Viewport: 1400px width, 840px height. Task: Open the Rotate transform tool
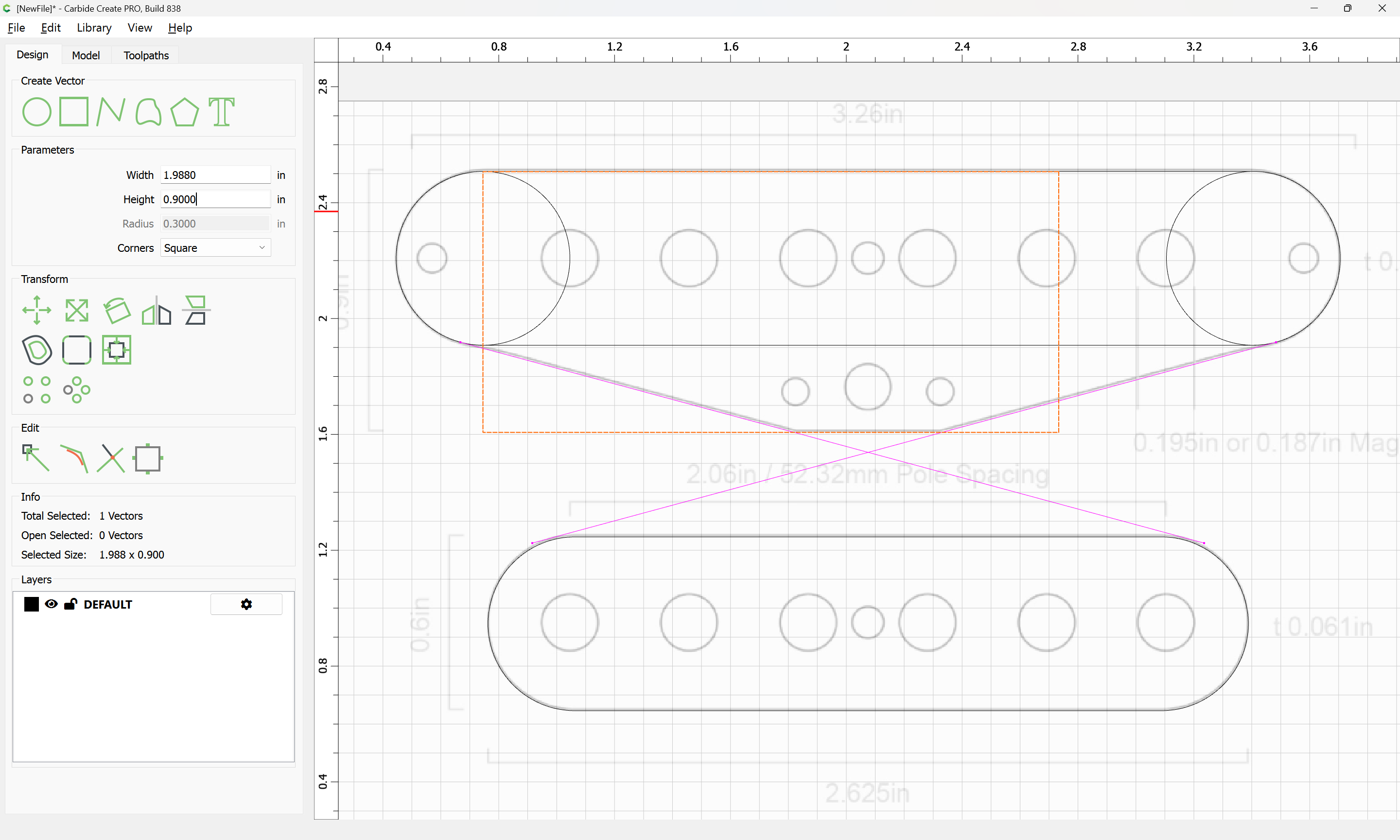[x=117, y=310]
